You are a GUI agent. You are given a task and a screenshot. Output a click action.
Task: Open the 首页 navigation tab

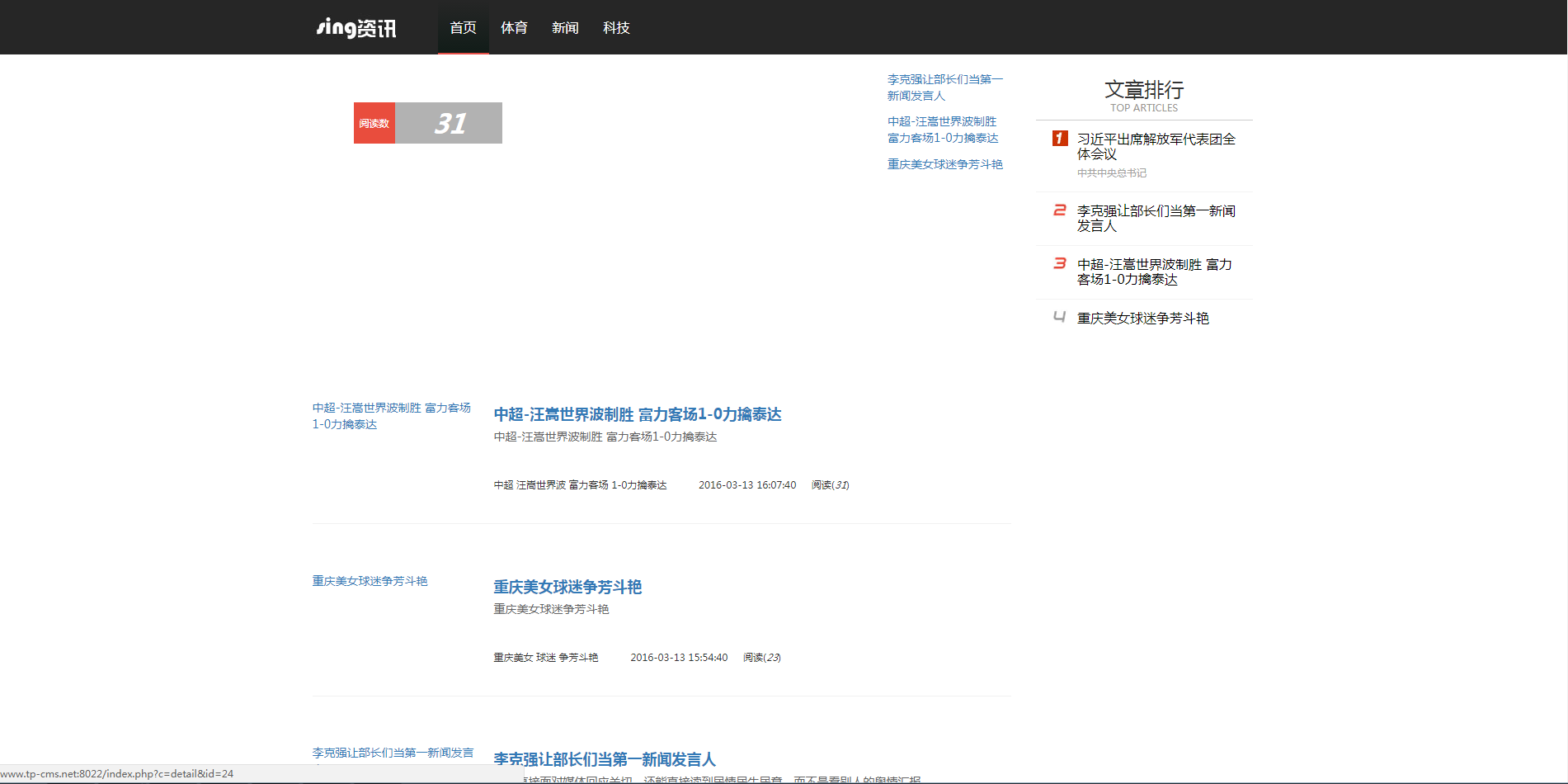463,27
